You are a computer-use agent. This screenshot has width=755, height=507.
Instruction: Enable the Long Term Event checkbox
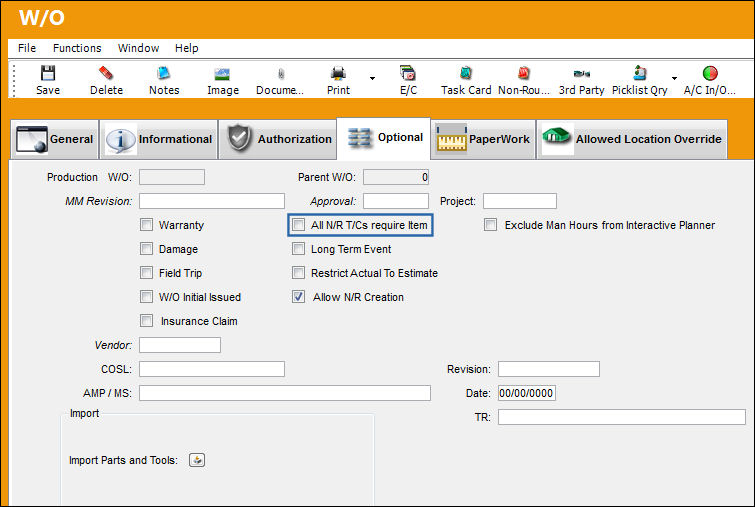[299, 248]
